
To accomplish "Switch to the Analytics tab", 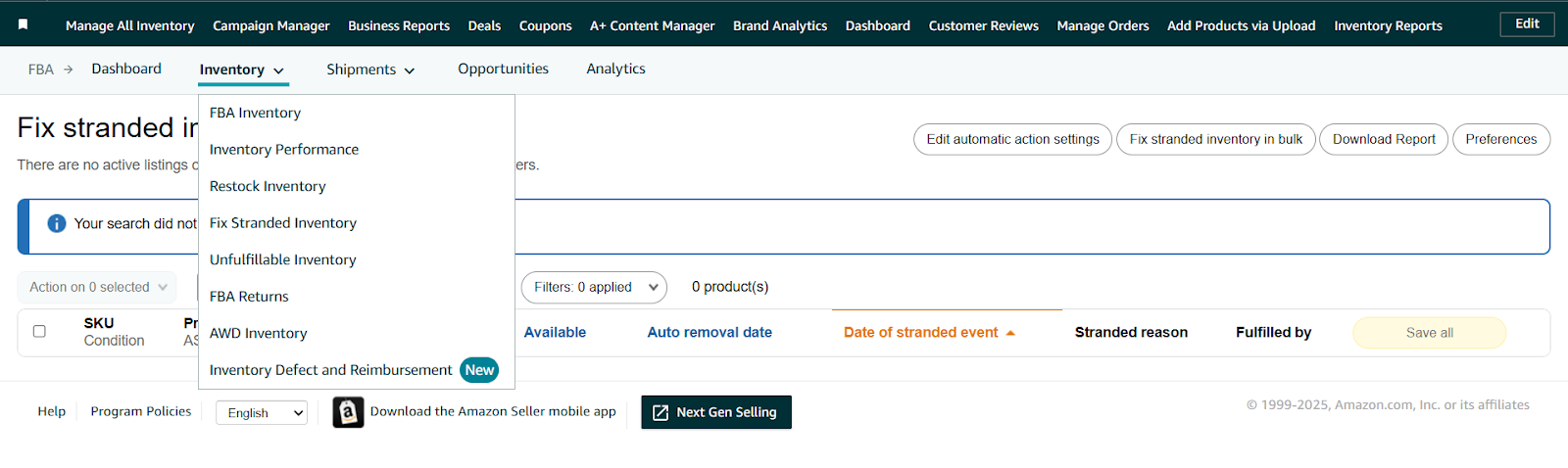I will click(x=615, y=69).
